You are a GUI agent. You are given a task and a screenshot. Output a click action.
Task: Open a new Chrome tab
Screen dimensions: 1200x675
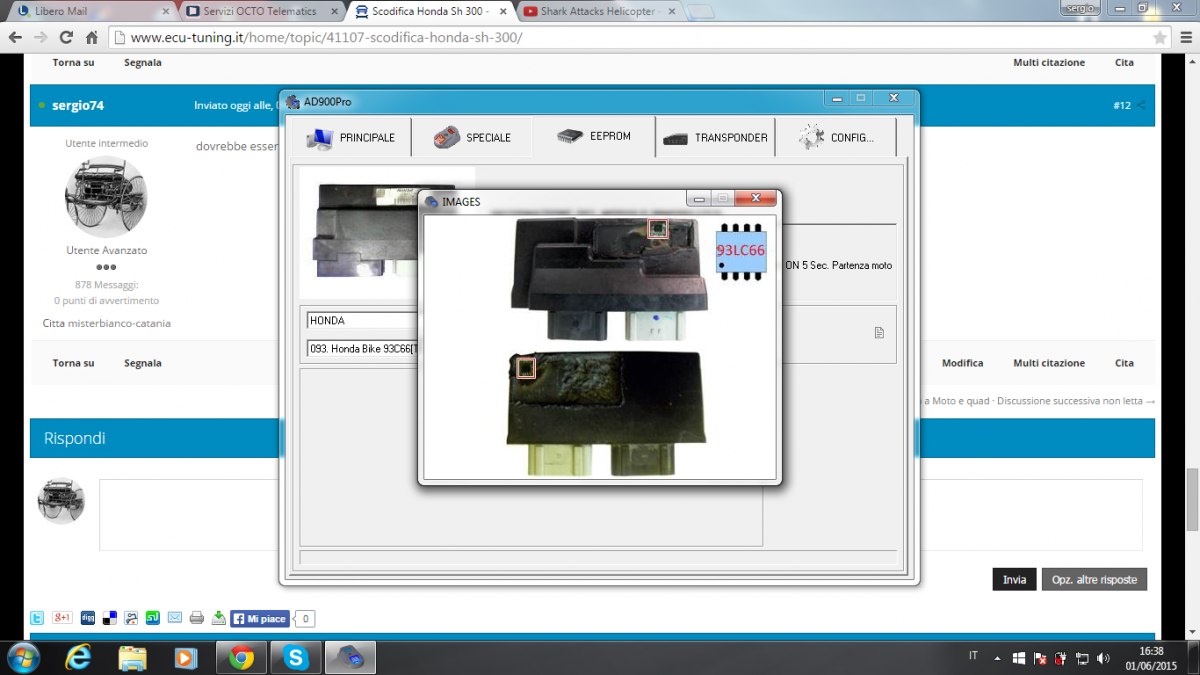701,12
